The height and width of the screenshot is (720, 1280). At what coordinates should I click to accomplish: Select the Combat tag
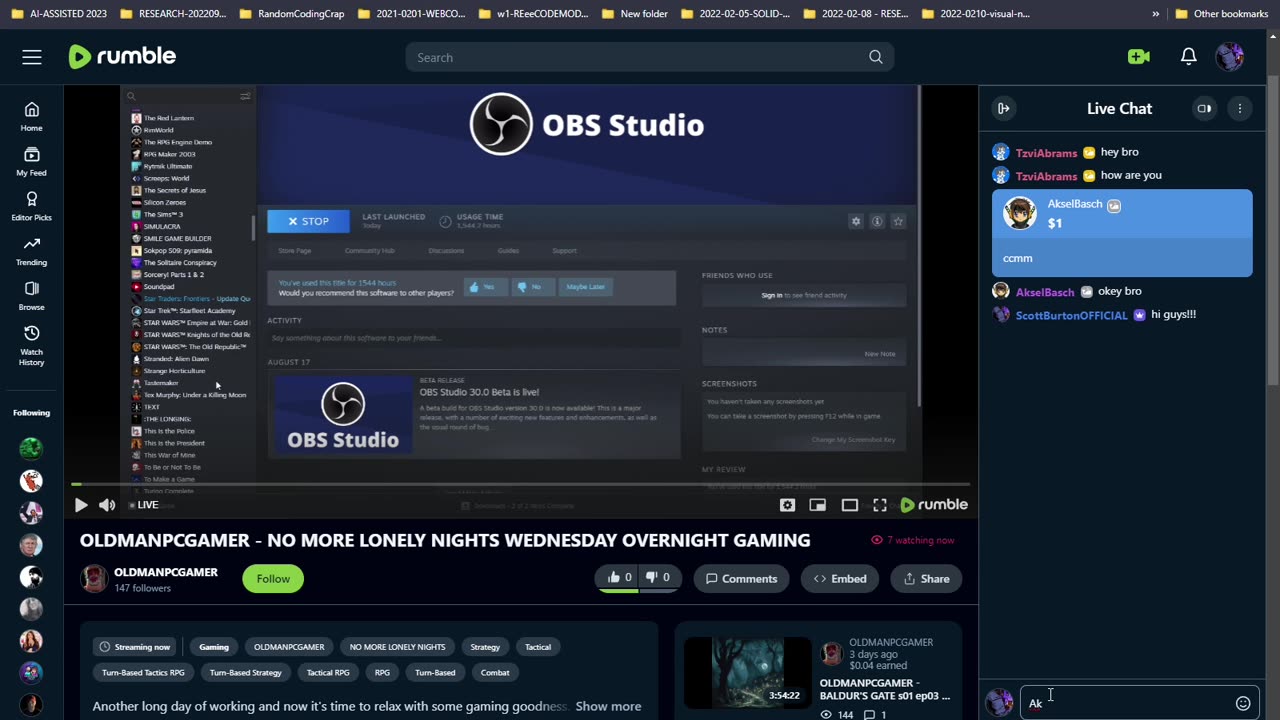pos(495,673)
